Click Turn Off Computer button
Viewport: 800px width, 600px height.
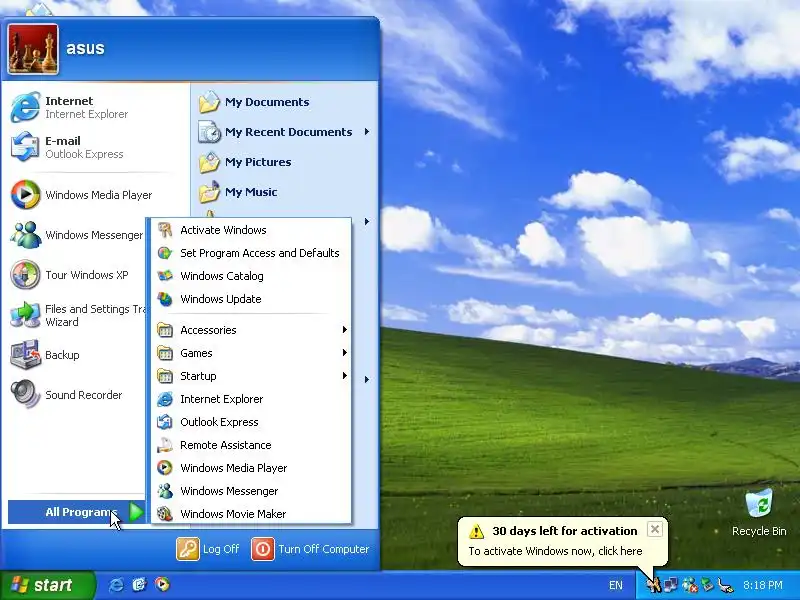pos(310,549)
